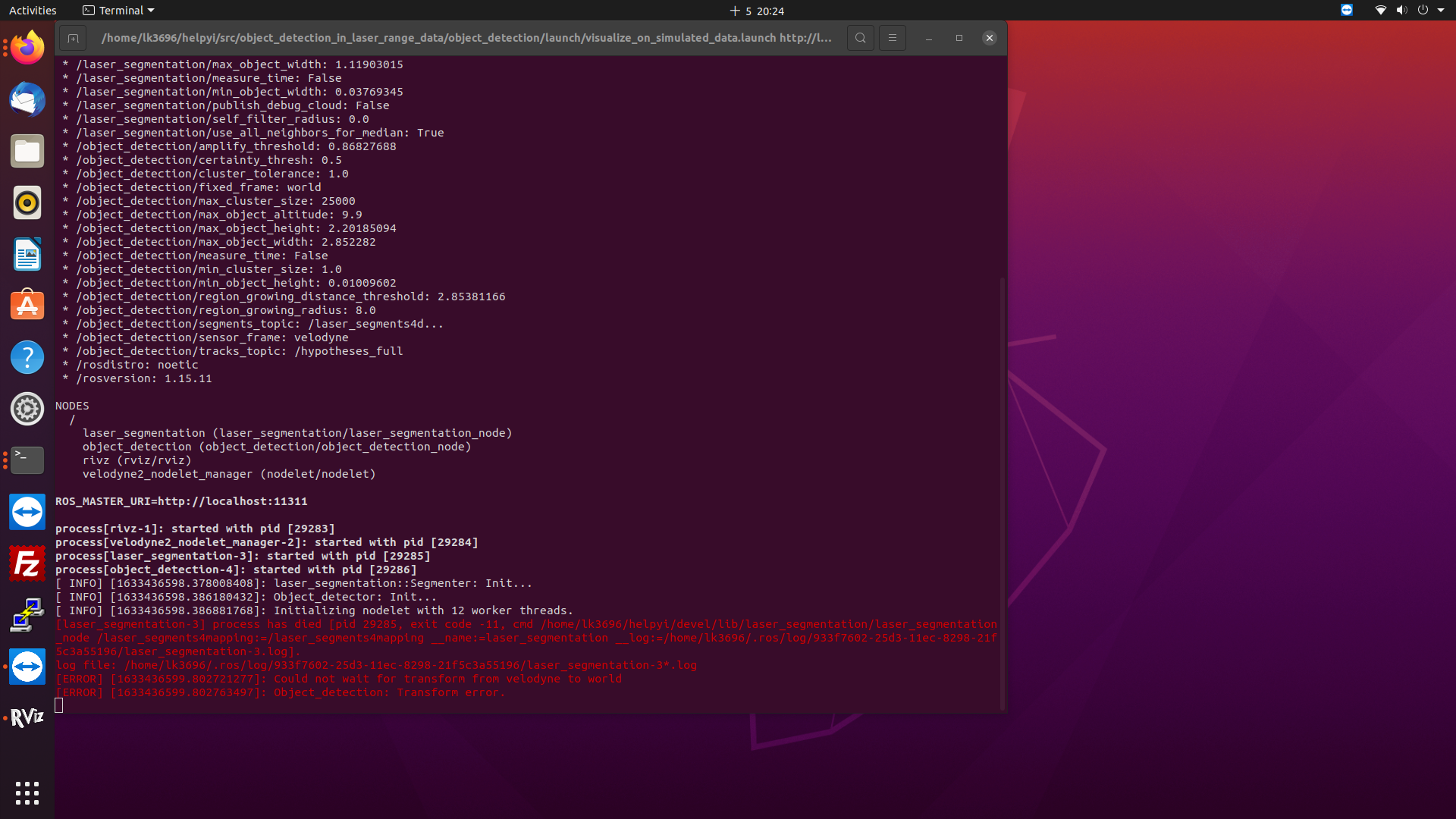Click '/object_detection/fixed_frame: world' parameter
1456x819 pixels.
192,187
